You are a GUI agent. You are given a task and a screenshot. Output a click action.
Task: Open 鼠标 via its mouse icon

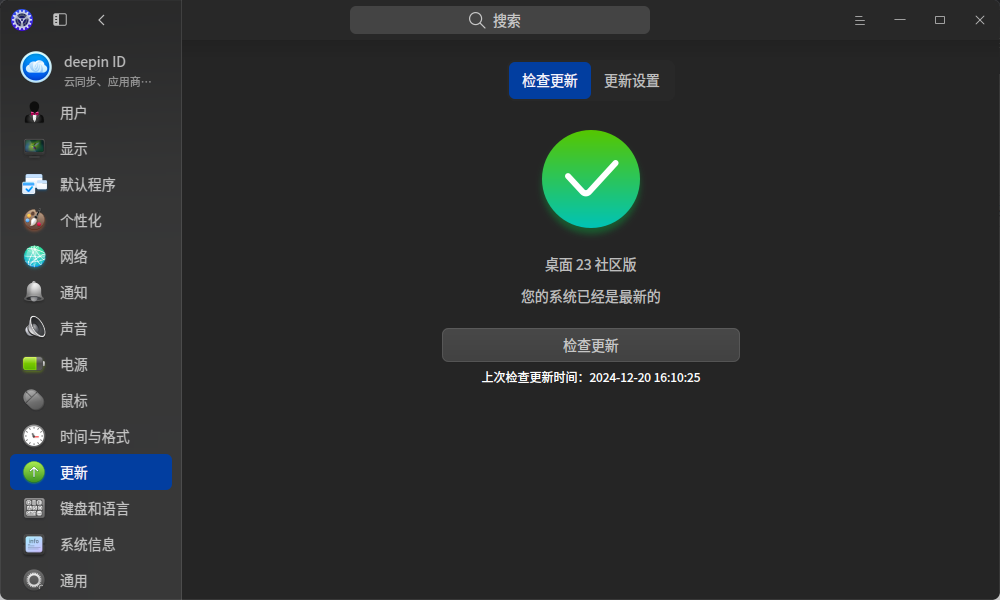tap(34, 400)
